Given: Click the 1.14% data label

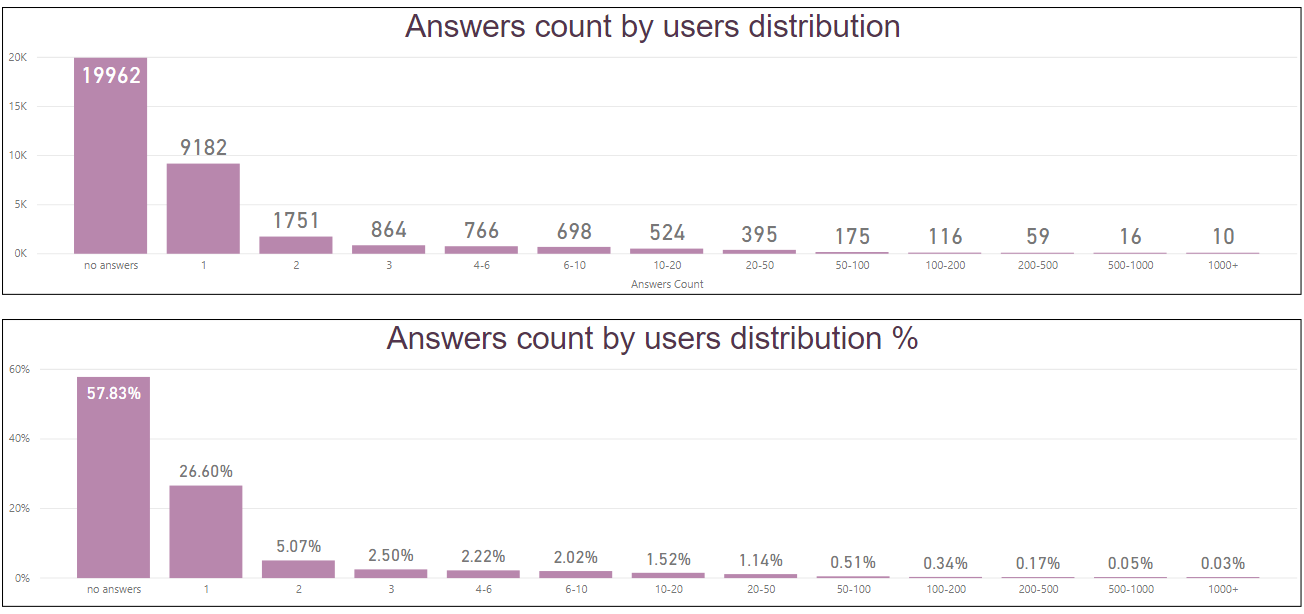Looking at the screenshot, I should pyautogui.click(x=761, y=561).
